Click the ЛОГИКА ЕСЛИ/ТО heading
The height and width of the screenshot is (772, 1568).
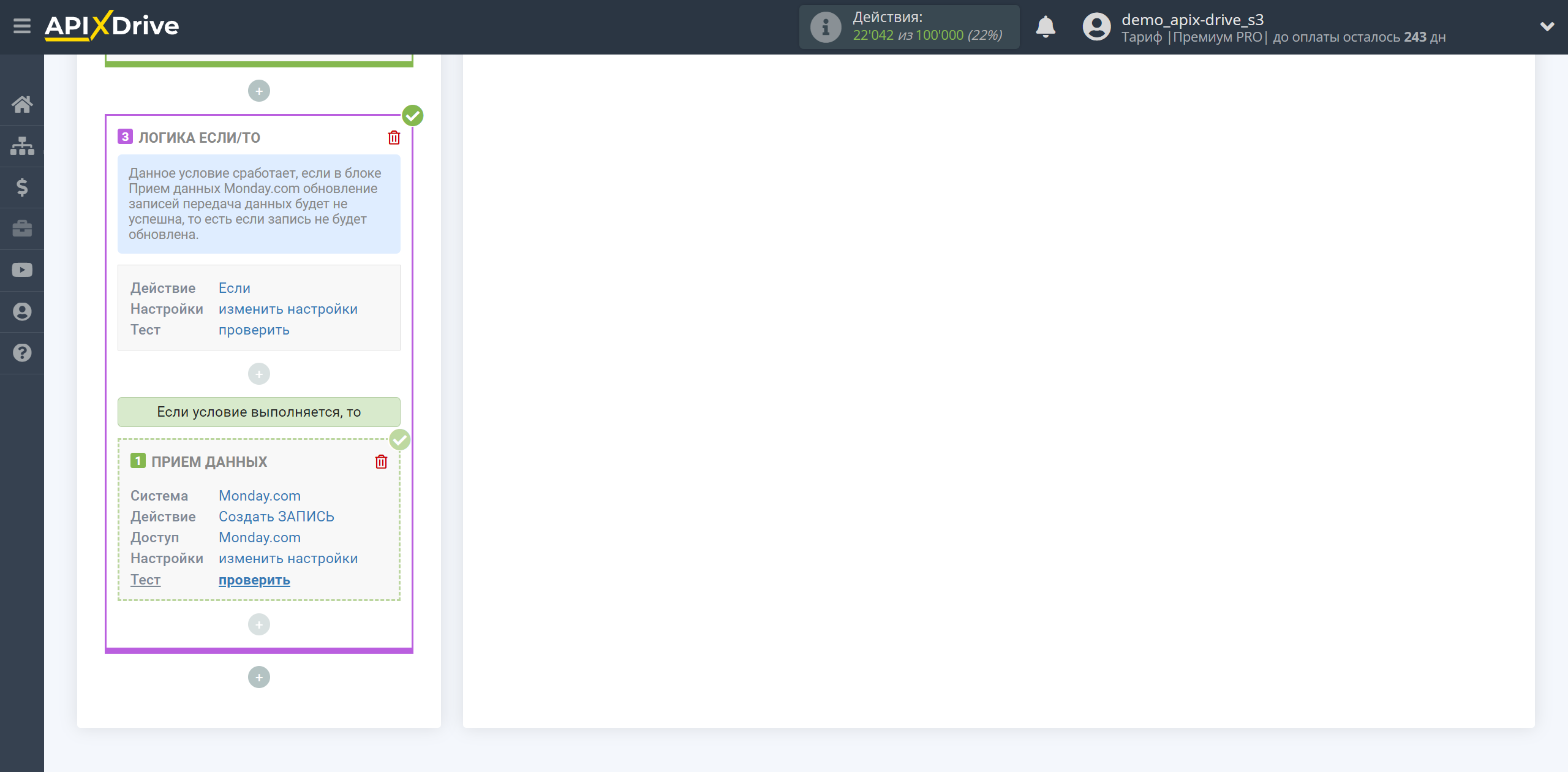click(200, 137)
